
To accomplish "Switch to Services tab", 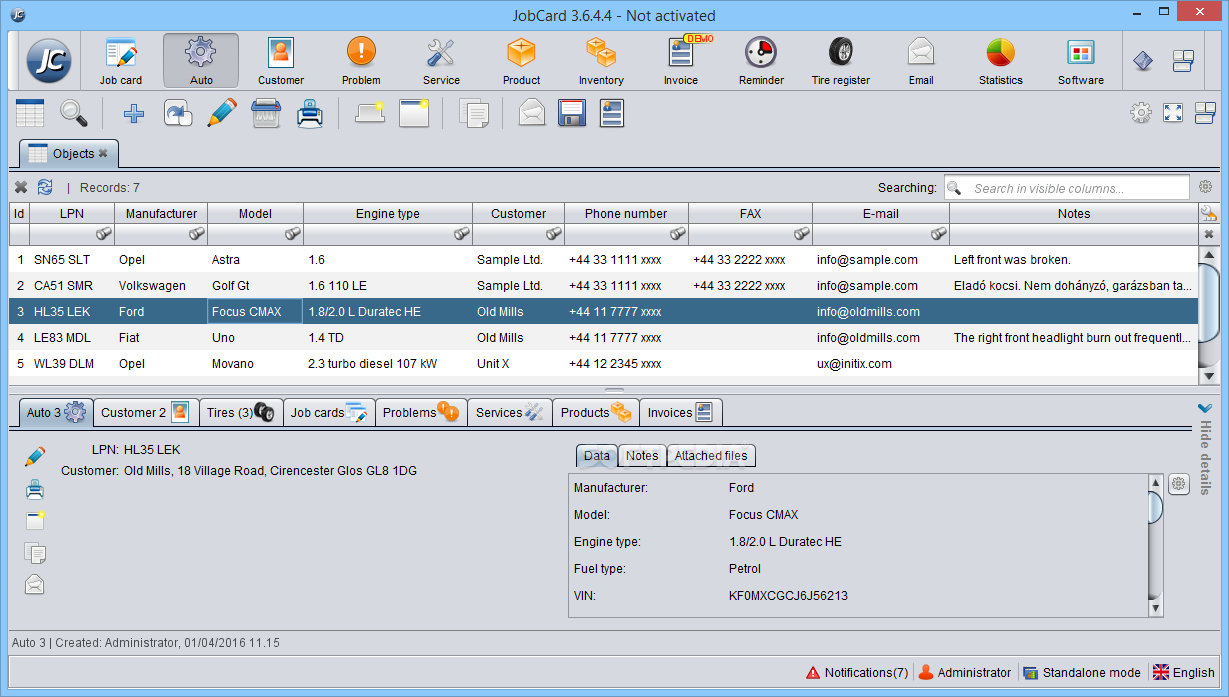I will click(510, 412).
